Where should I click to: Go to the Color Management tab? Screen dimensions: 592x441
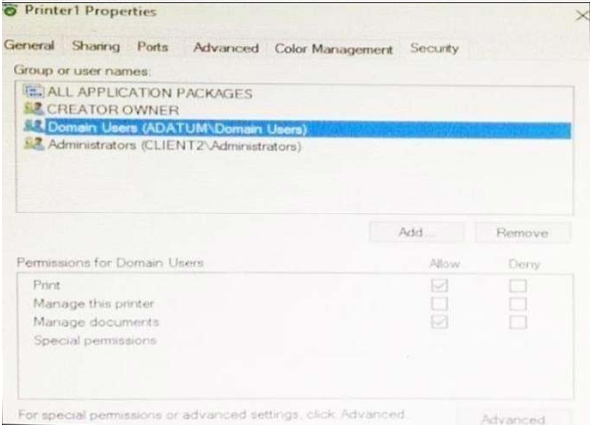pyautogui.click(x=333, y=49)
